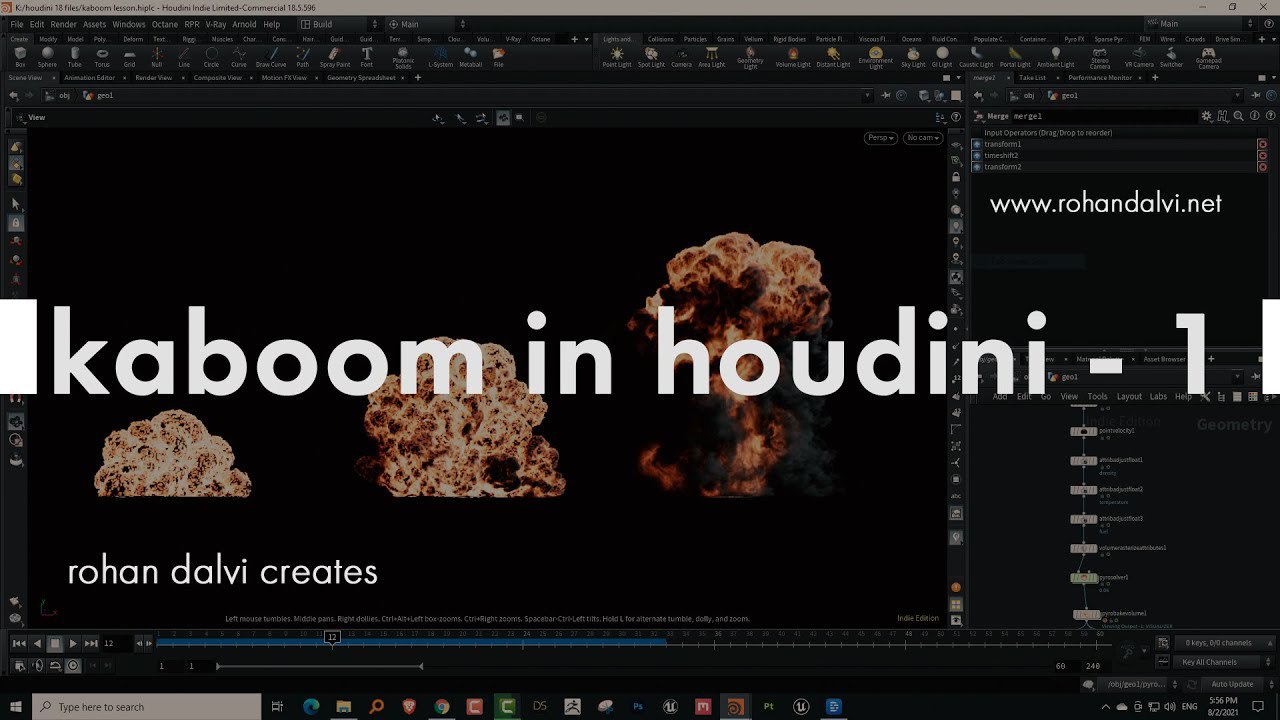The height and width of the screenshot is (720, 1280).
Task: Select the File shelf tool
Action: click(x=498, y=57)
